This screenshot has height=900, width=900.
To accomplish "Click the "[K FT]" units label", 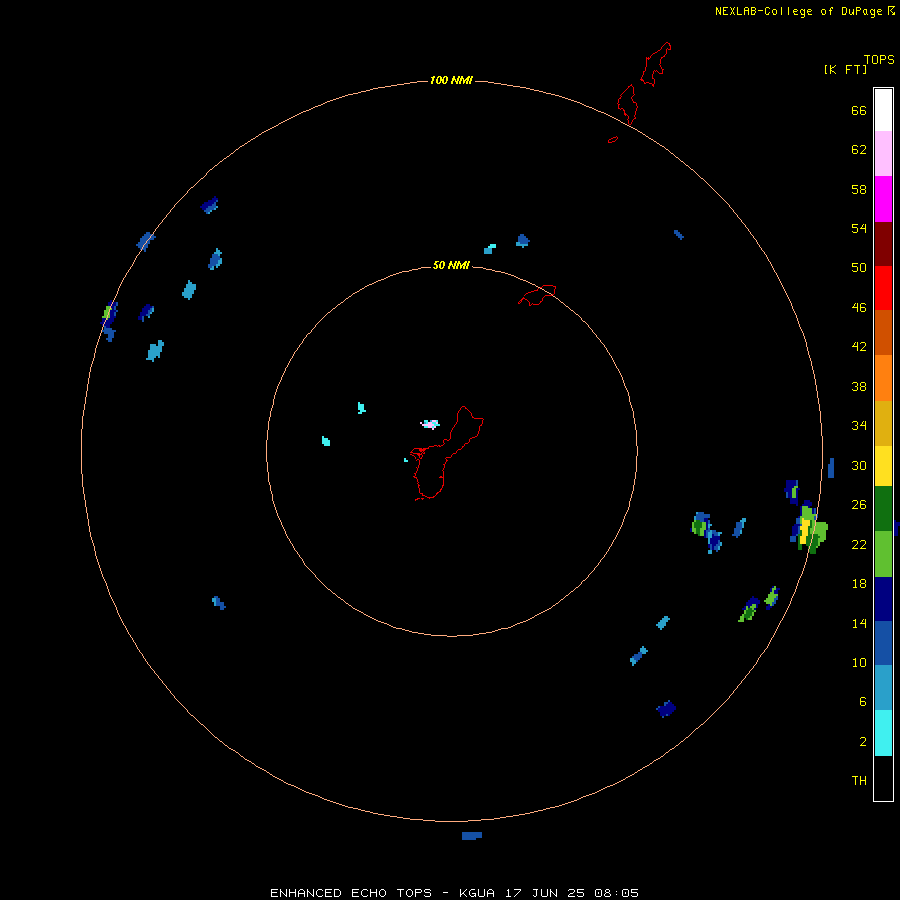I will coord(845,69).
